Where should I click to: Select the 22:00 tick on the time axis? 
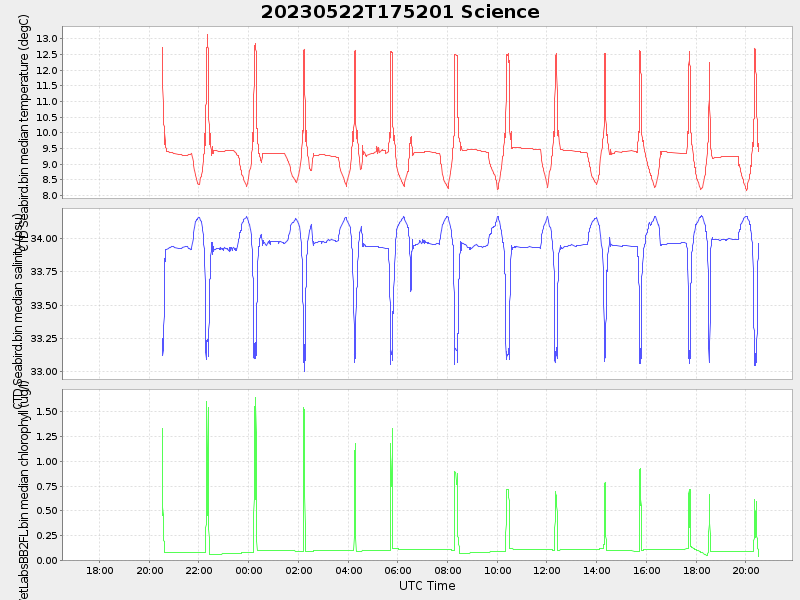(199, 570)
